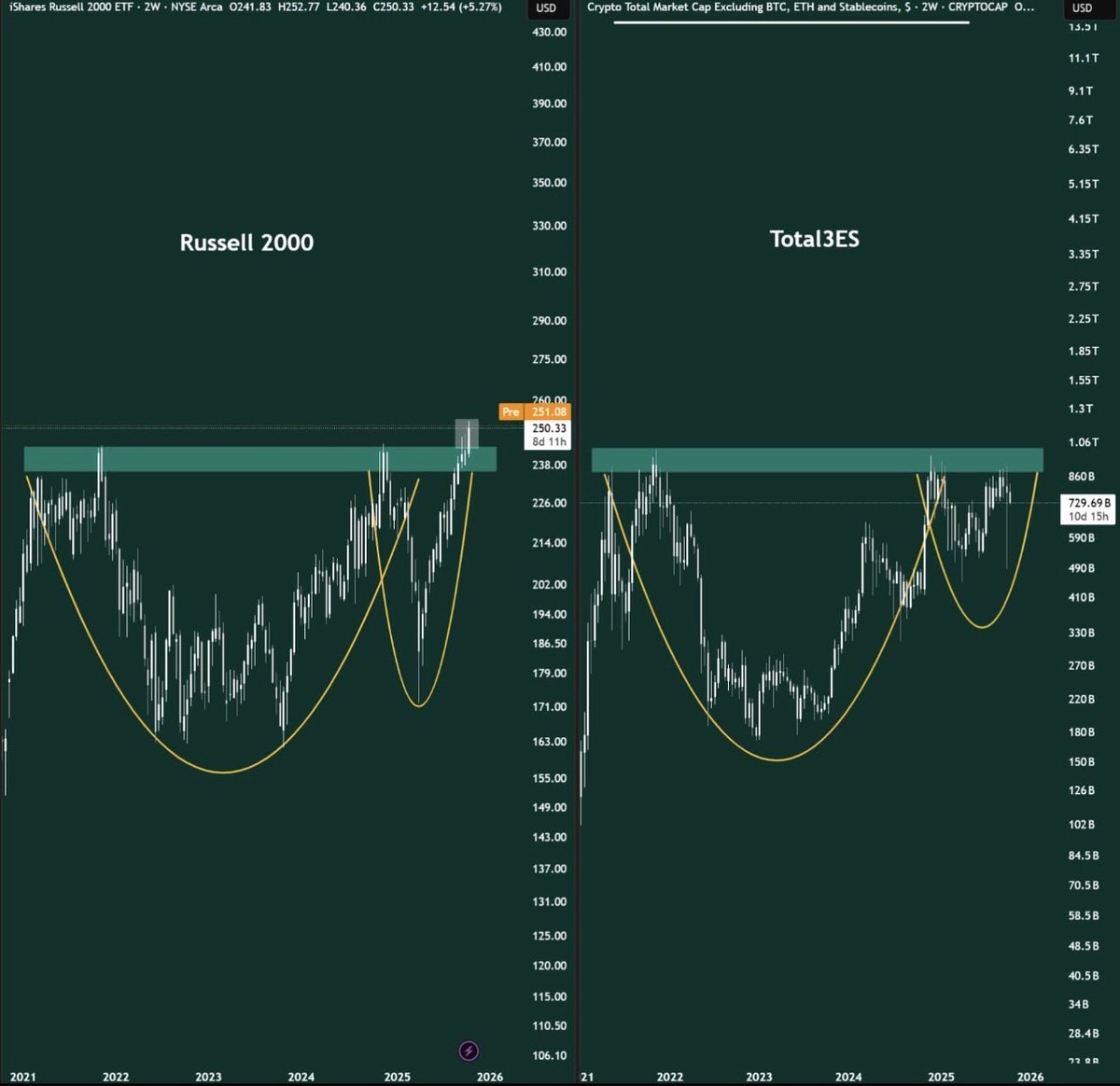Open symbol details via iShares Russell 2000 ETF title
Image resolution: width=1120 pixels, height=1086 pixels.
click(70, 7)
